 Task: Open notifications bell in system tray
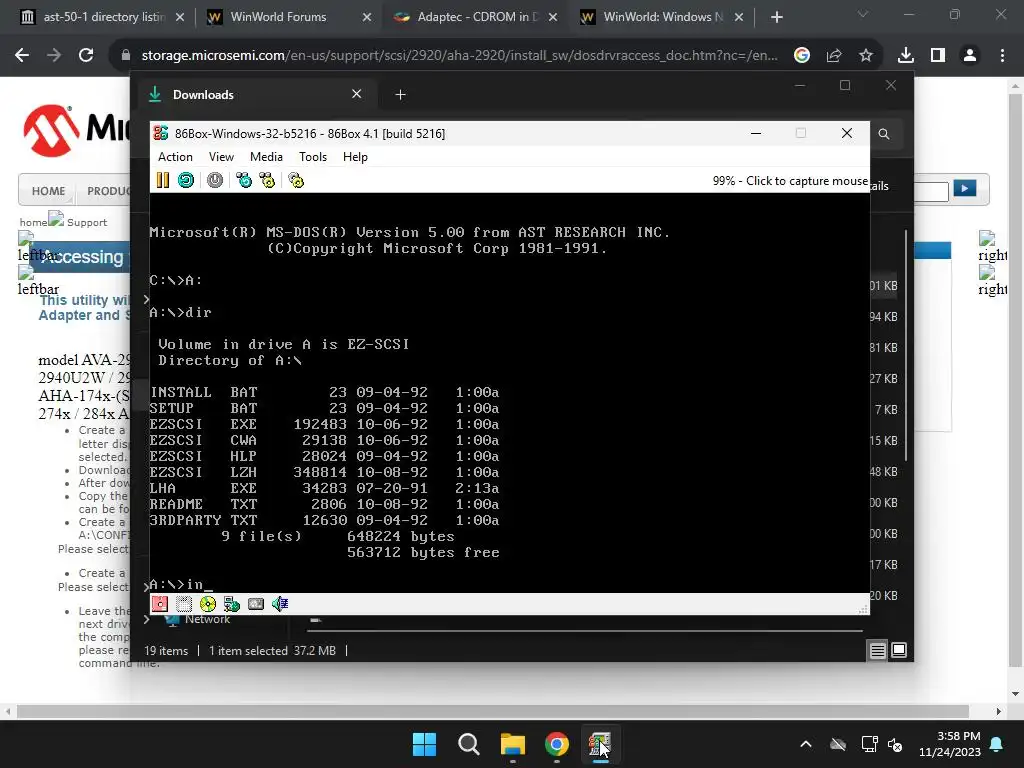click(997, 744)
